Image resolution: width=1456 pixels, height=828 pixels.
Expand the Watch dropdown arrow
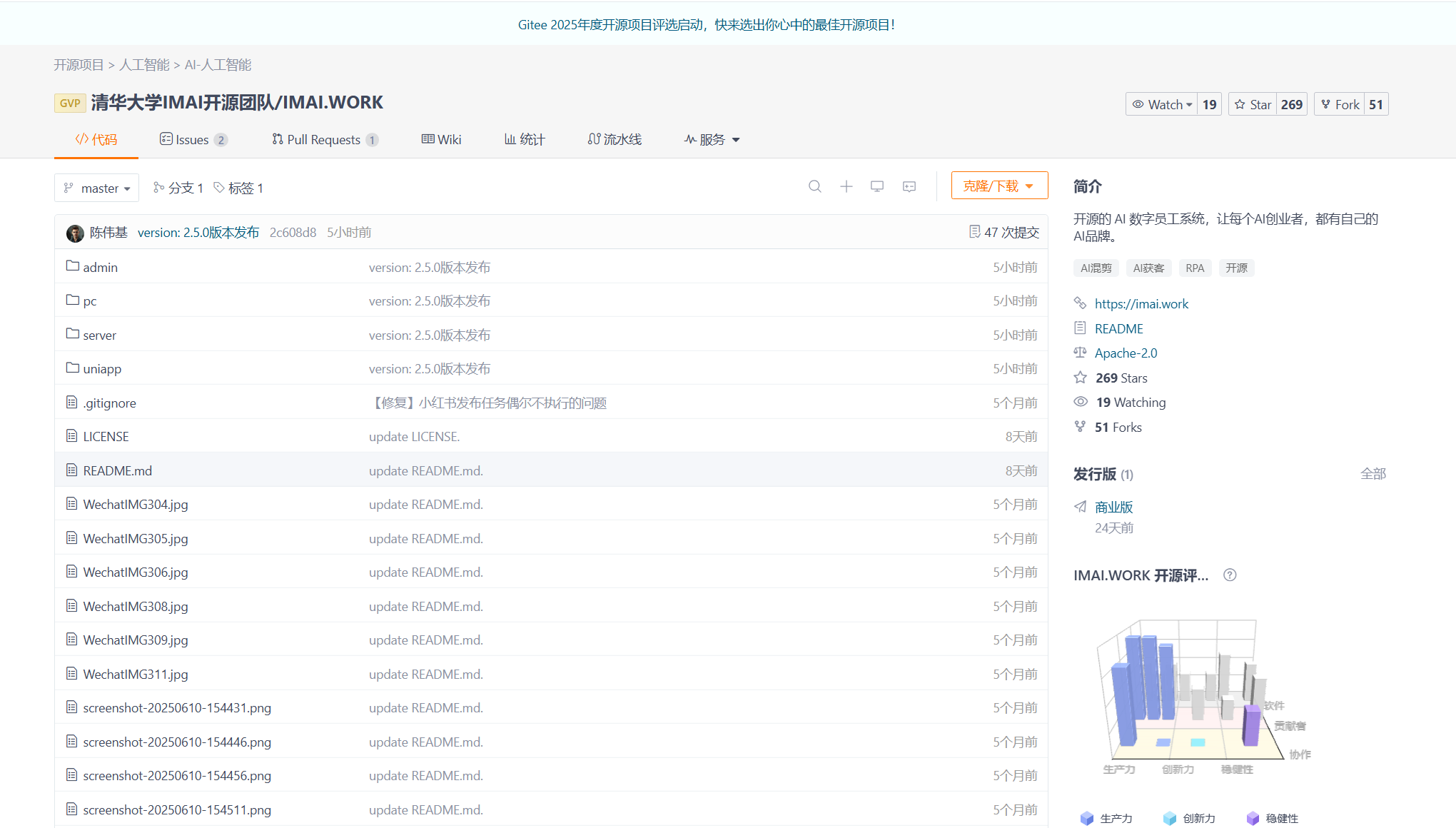pos(1189,105)
